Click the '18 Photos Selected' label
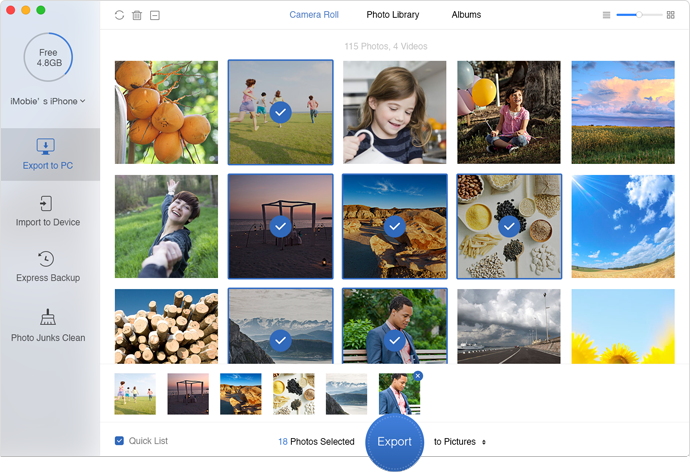Image resolution: width=690 pixels, height=472 pixels. [x=316, y=442]
